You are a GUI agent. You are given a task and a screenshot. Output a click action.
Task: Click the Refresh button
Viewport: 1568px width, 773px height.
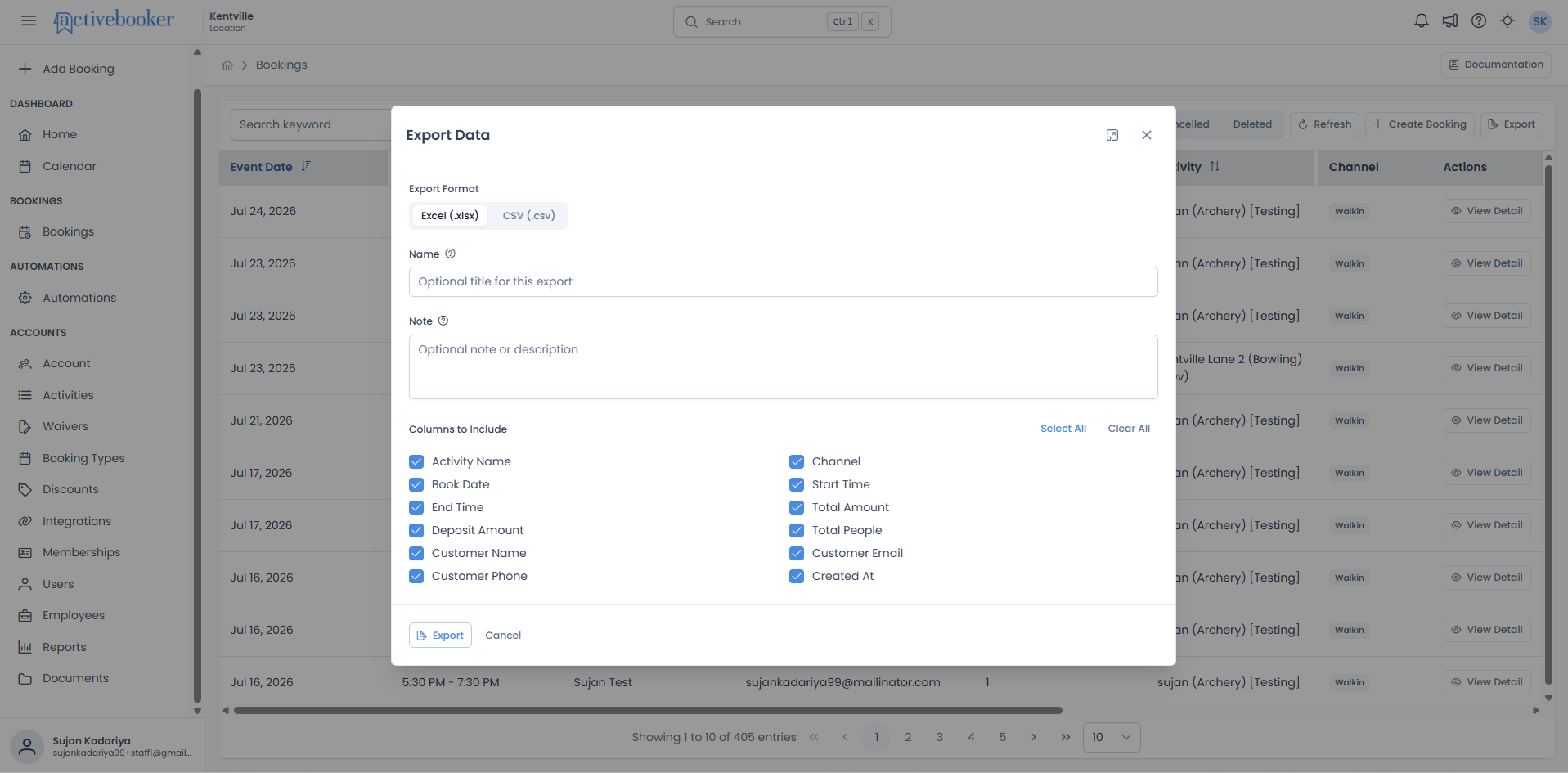click(1324, 124)
